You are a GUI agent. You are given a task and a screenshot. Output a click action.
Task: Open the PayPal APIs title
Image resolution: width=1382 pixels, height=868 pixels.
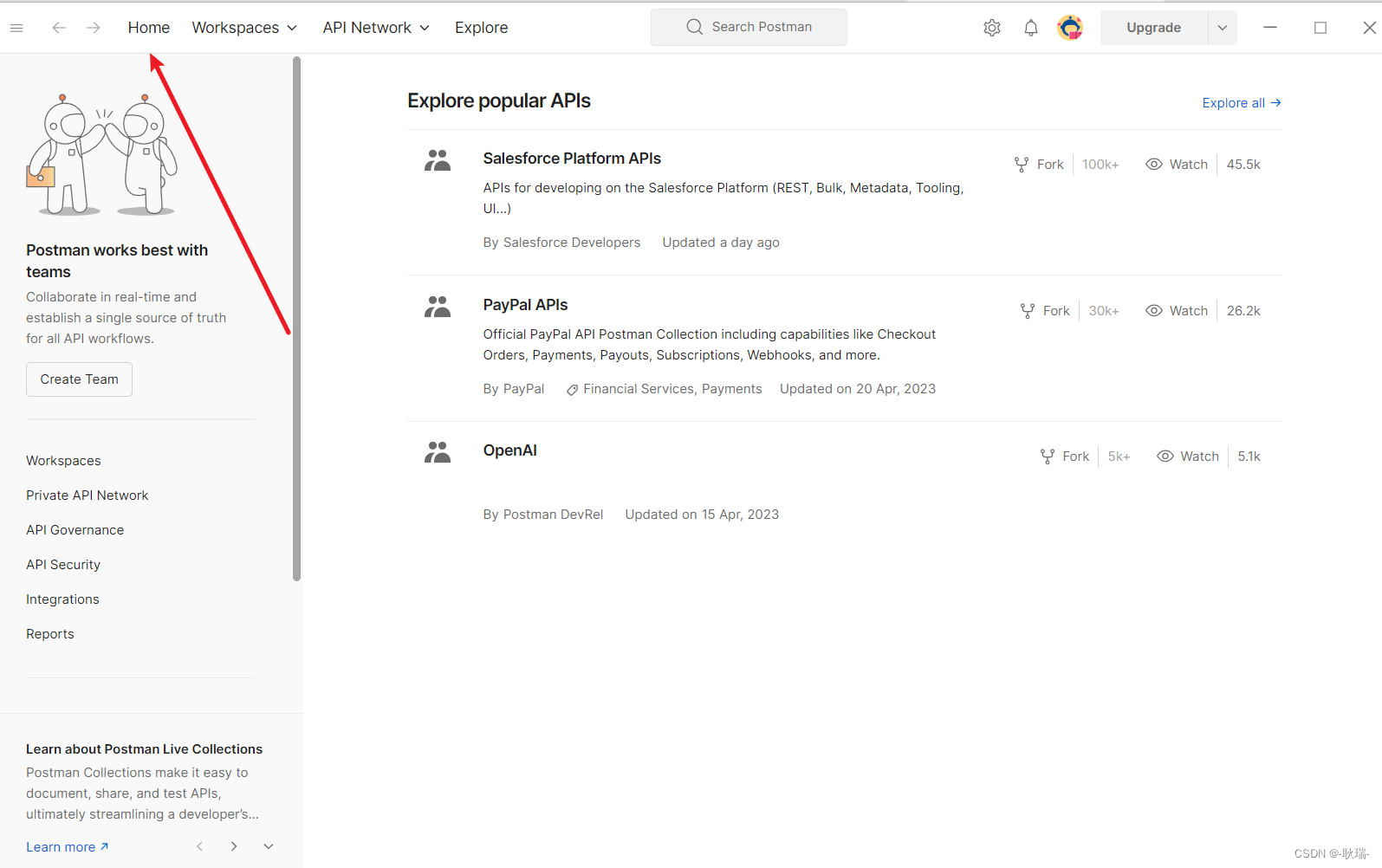(x=525, y=305)
